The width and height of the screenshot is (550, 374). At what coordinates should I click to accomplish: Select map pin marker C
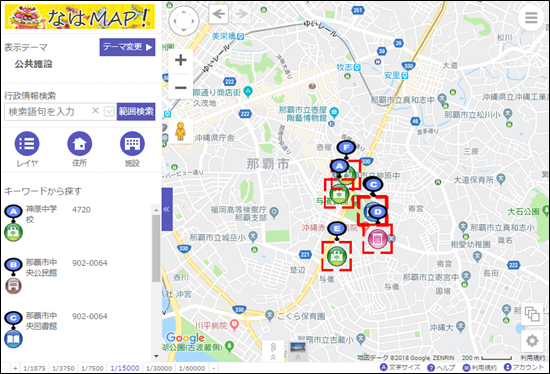click(373, 185)
